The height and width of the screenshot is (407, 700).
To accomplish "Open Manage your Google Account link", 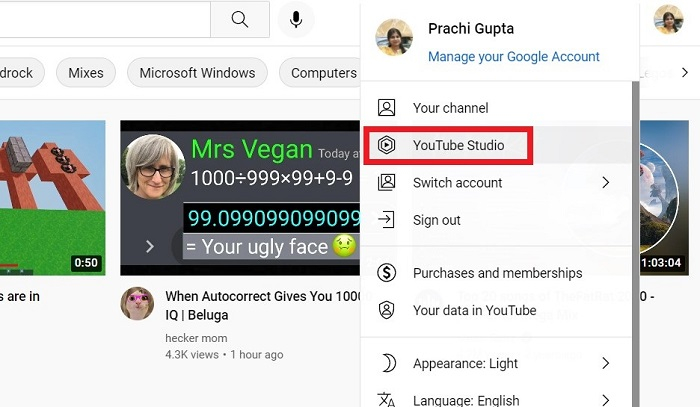I will tap(513, 56).
